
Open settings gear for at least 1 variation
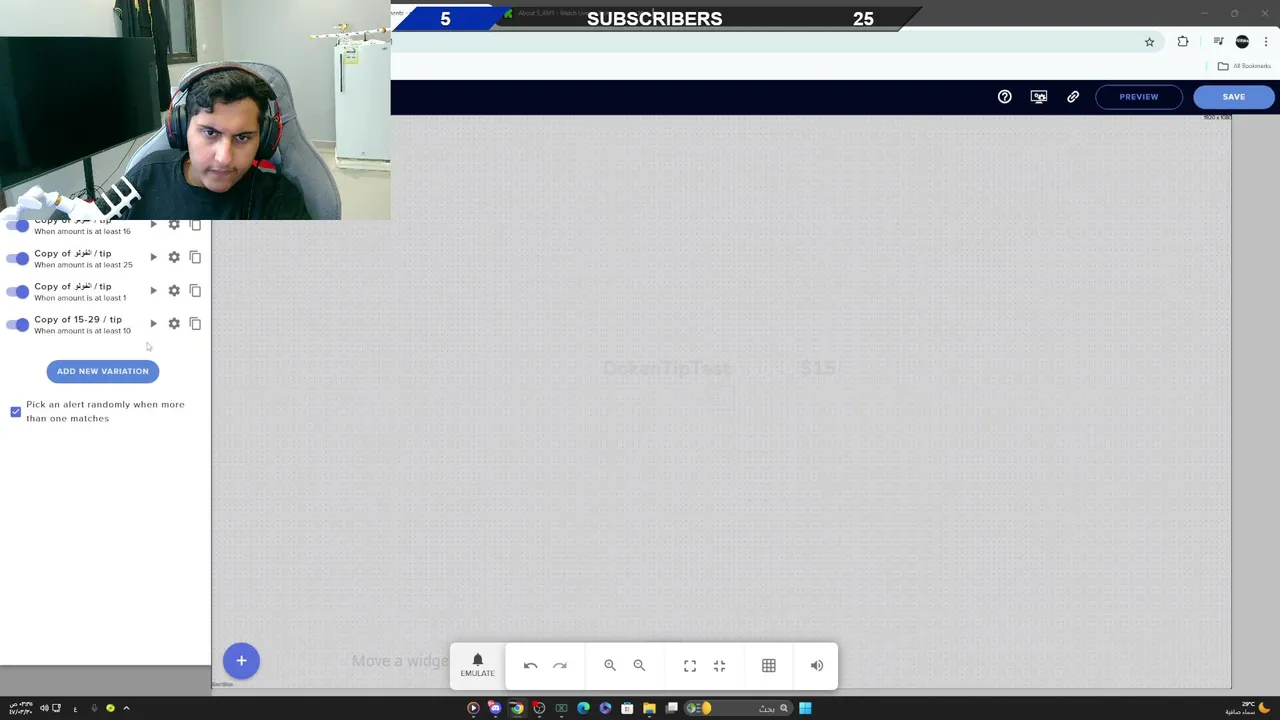(174, 290)
